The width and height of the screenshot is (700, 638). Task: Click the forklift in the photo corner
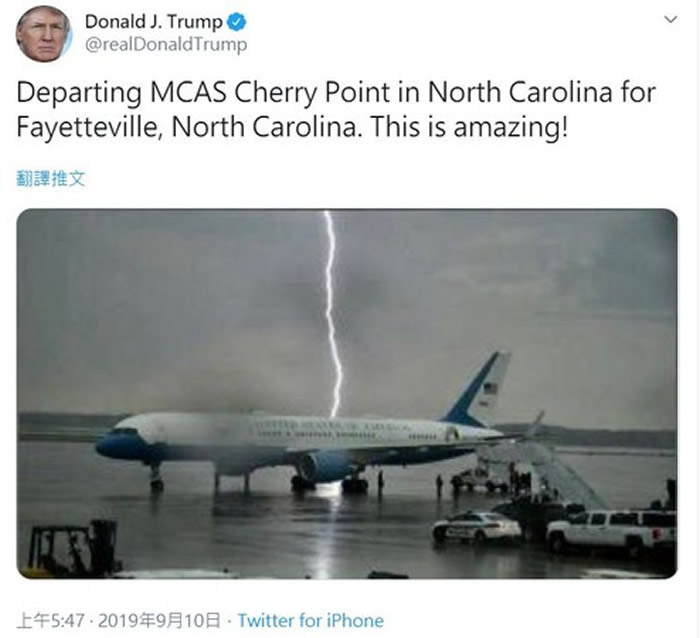point(74,549)
